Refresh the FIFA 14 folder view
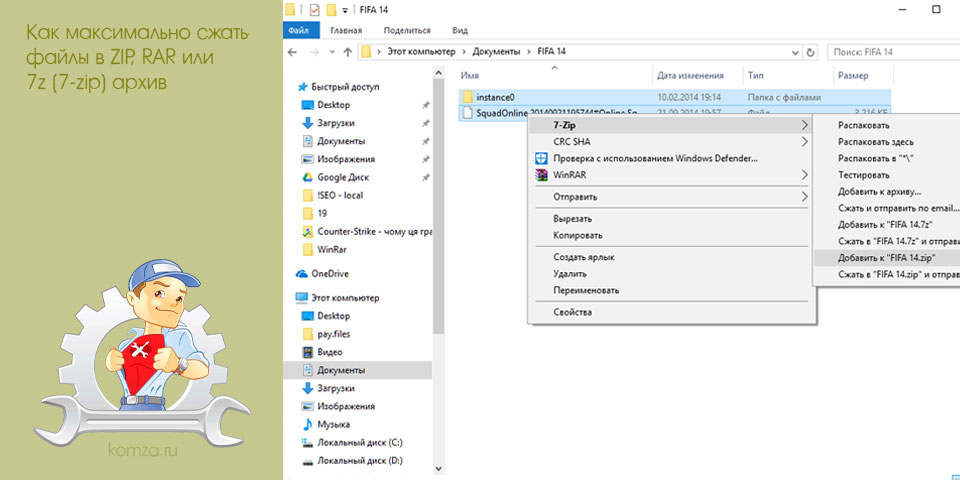960x480 pixels. pyautogui.click(x=811, y=53)
